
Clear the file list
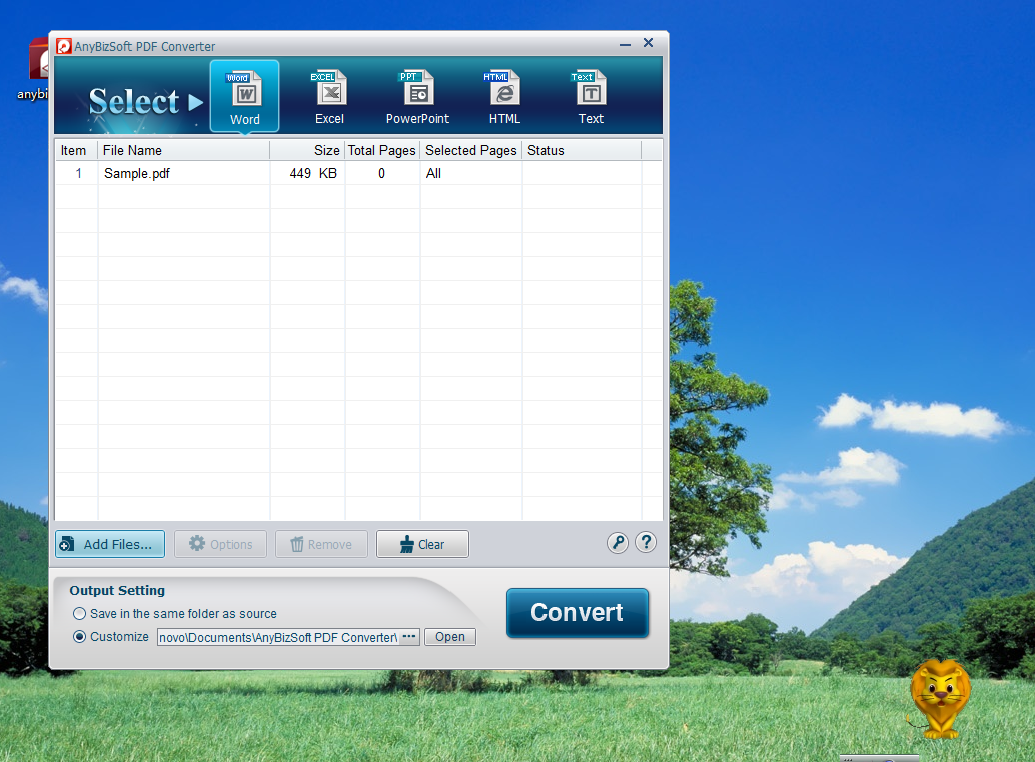point(422,544)
